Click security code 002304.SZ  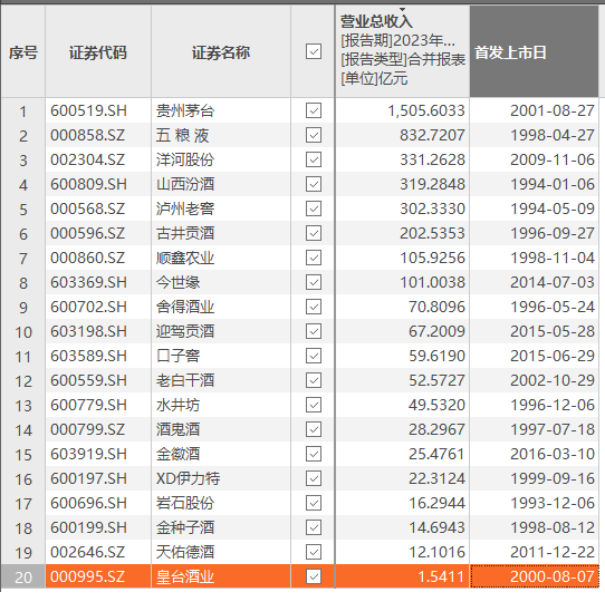tap(87, 160)
